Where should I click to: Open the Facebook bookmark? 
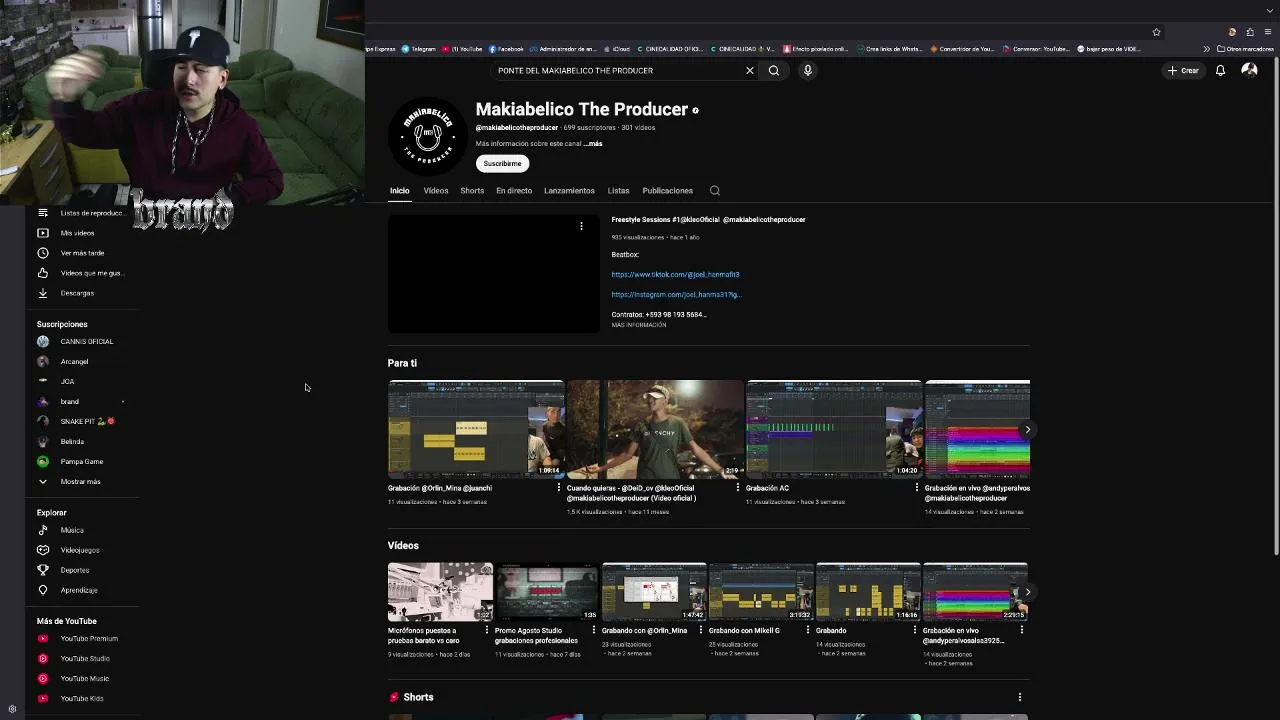505,49
